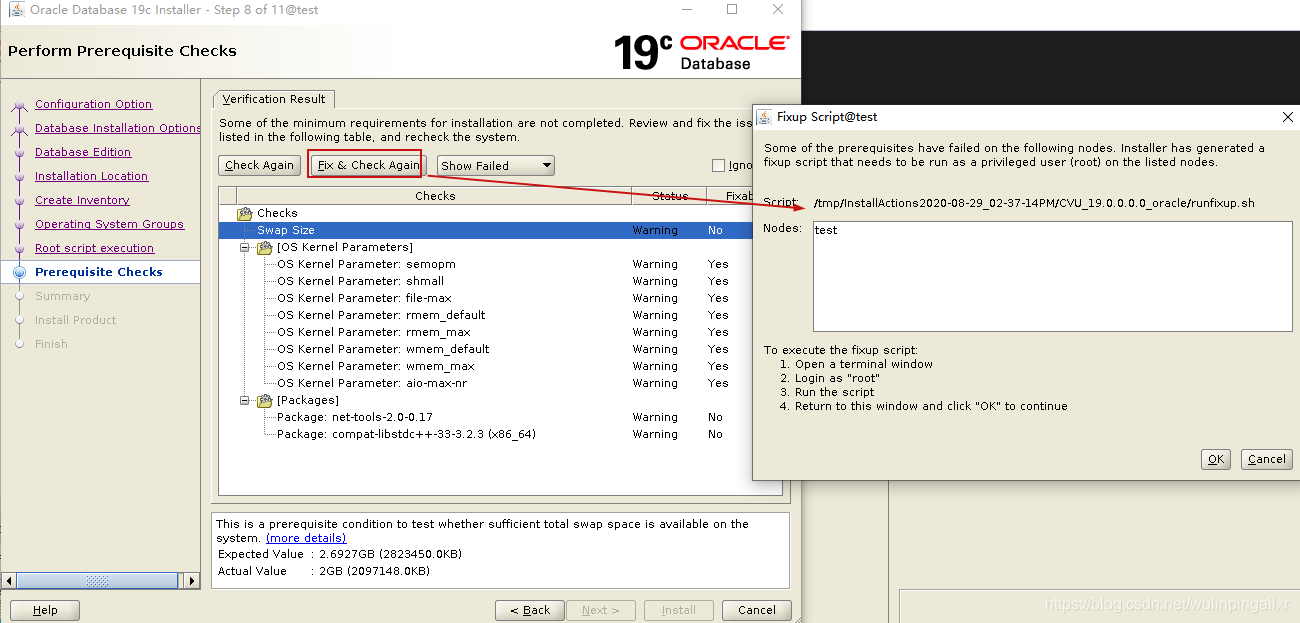Minimize the Oracle installer window
This screenshot has width=1300, height=623.
coord(686,10)
